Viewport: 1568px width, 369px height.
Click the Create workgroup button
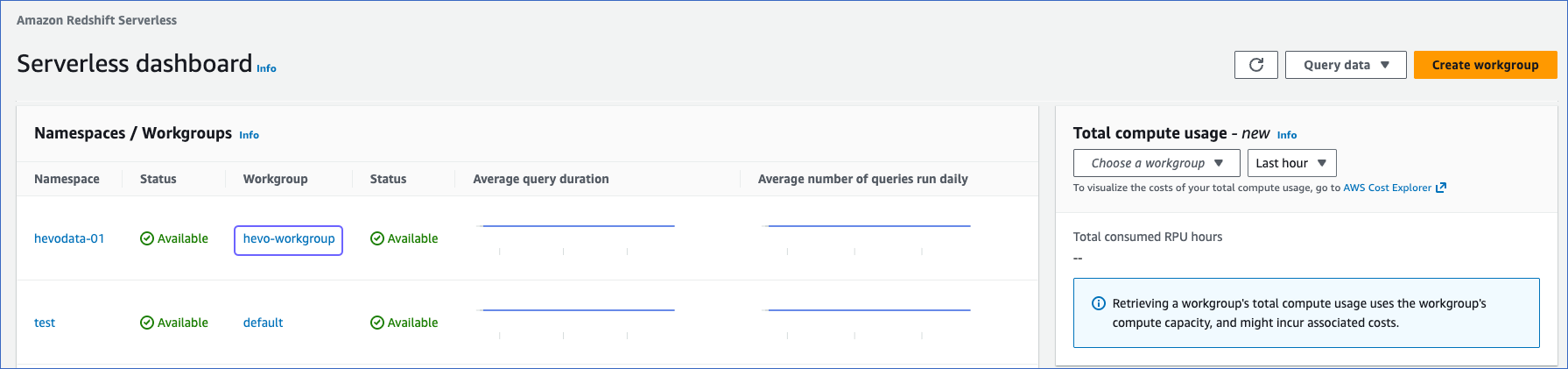[x=1485, y=65]
